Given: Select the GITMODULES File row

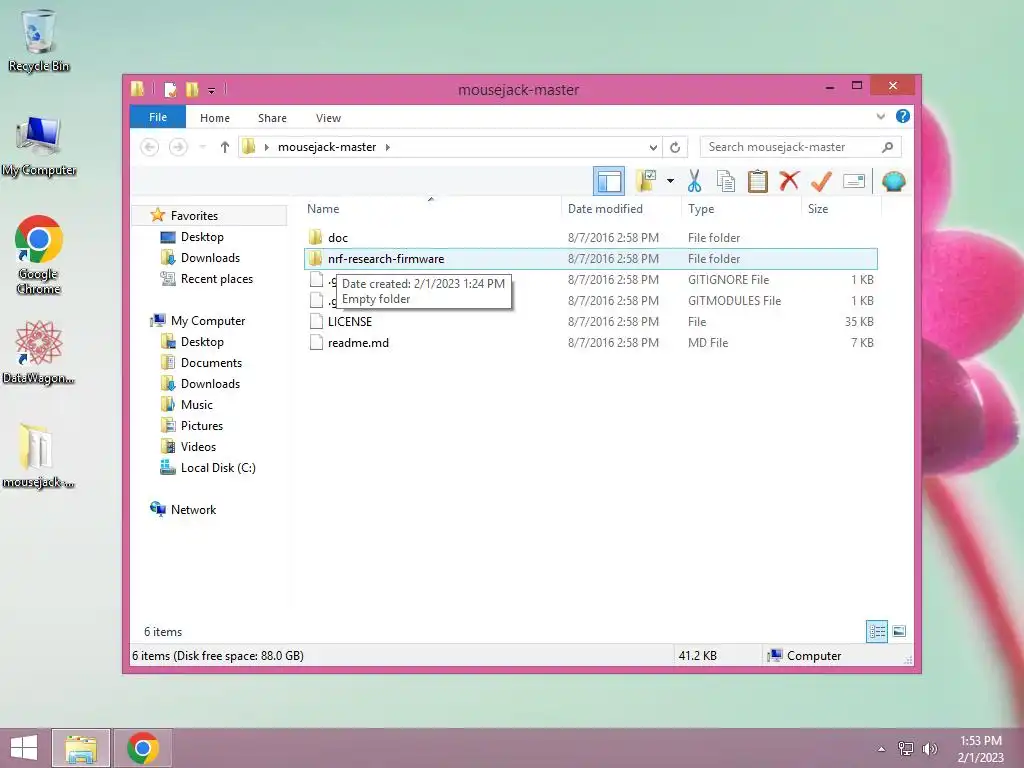Looking at the screenshot, I should point(591,300).
